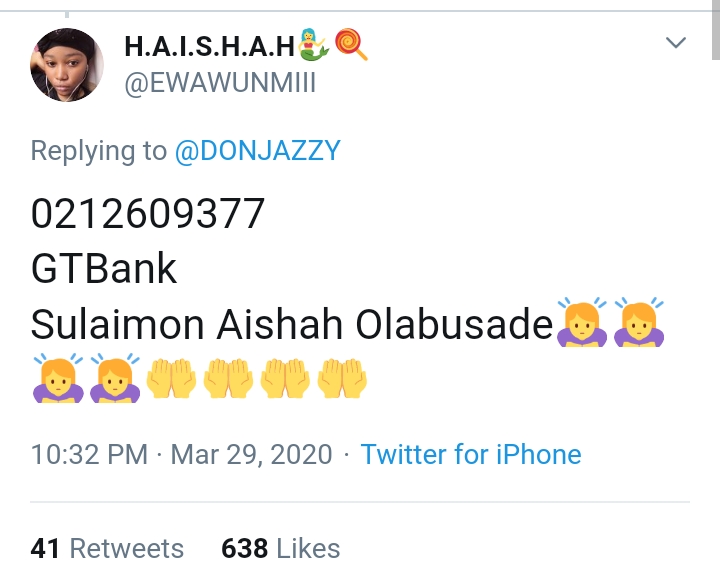Viewport: 720px width, 584px height.
Task: Click the mermaid emoji beside the name
Action: coord(314,44)
